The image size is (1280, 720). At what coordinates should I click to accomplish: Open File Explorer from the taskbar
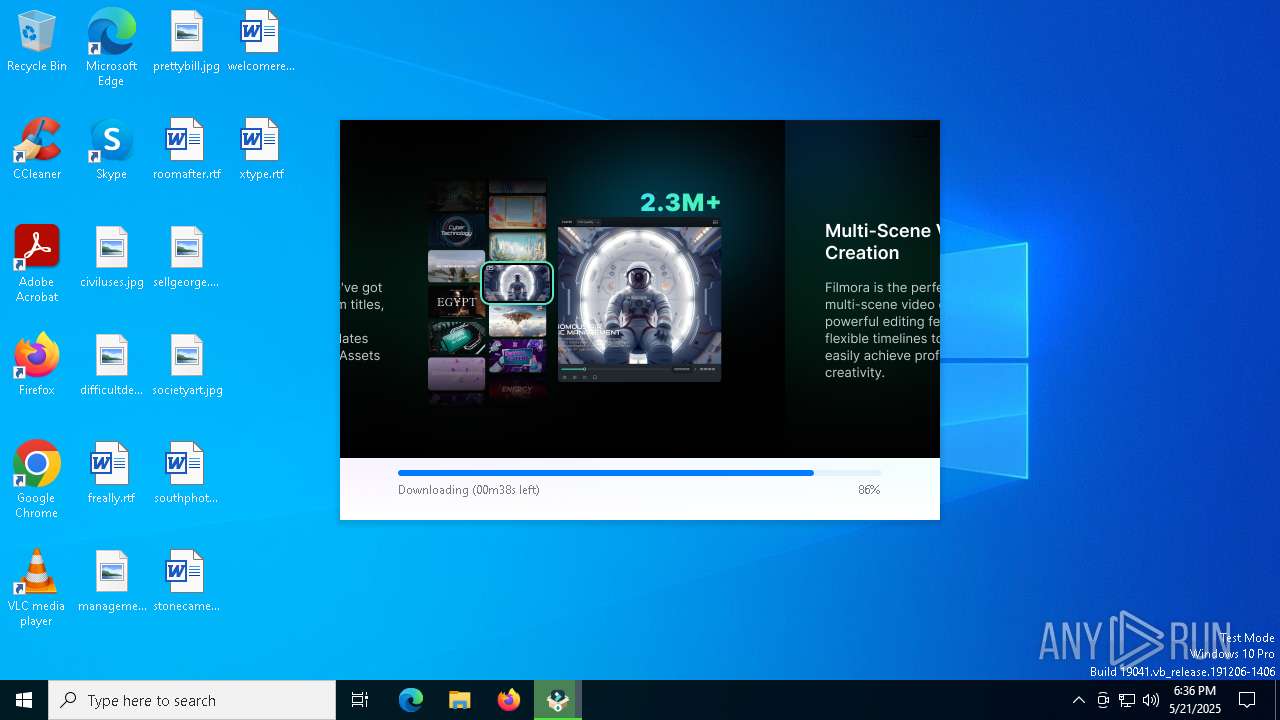click(x=460, y=700)
